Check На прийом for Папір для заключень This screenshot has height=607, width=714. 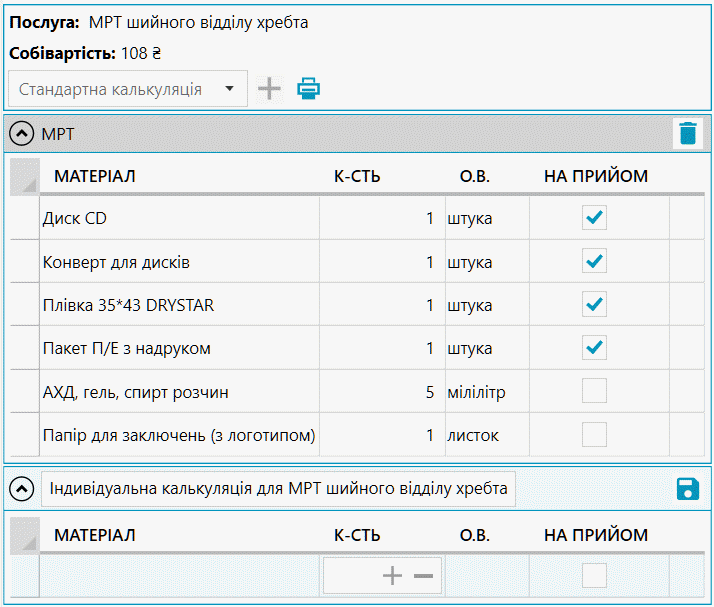[594, 434]
